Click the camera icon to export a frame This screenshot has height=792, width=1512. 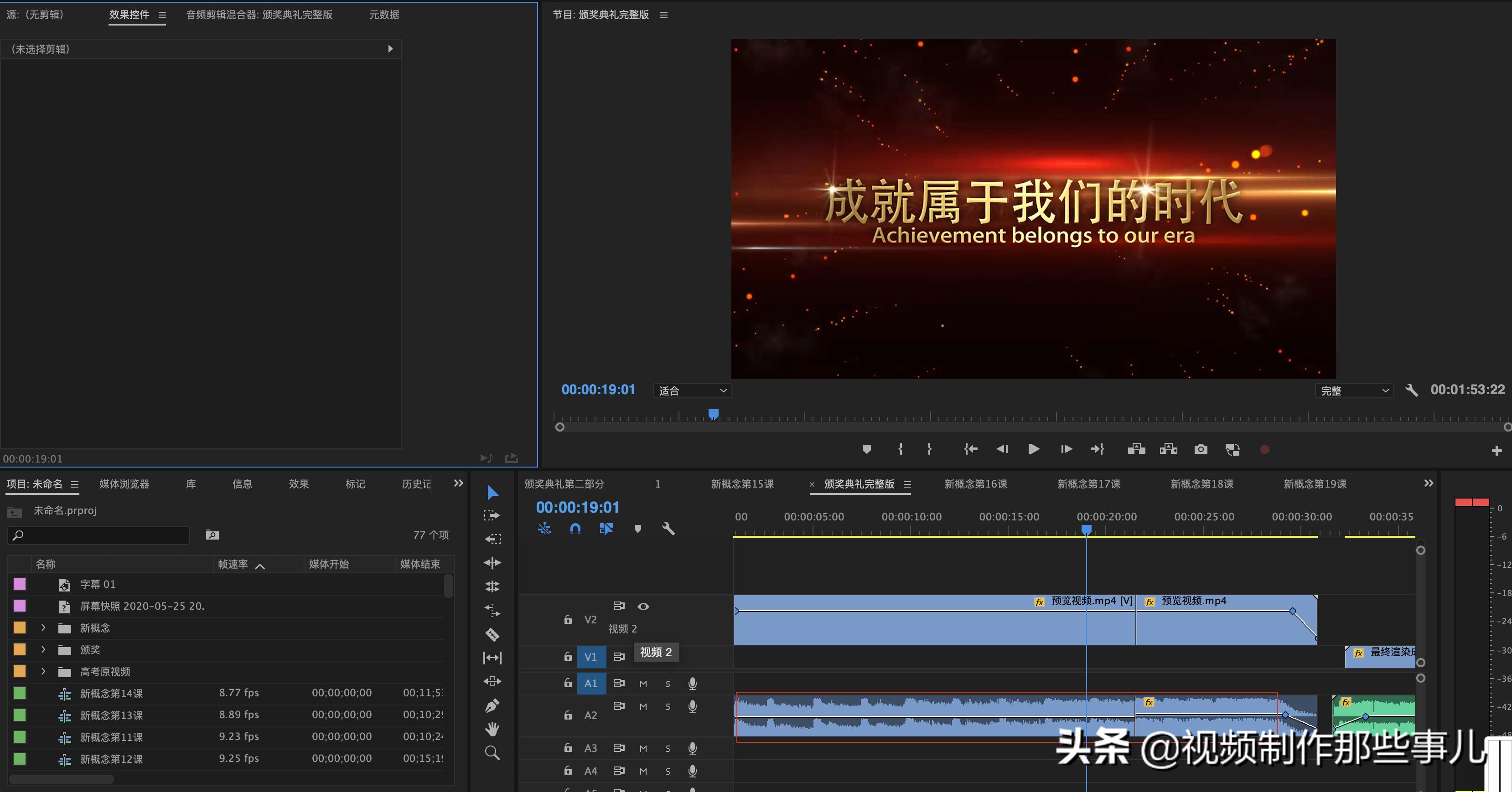pos(1200,449)
